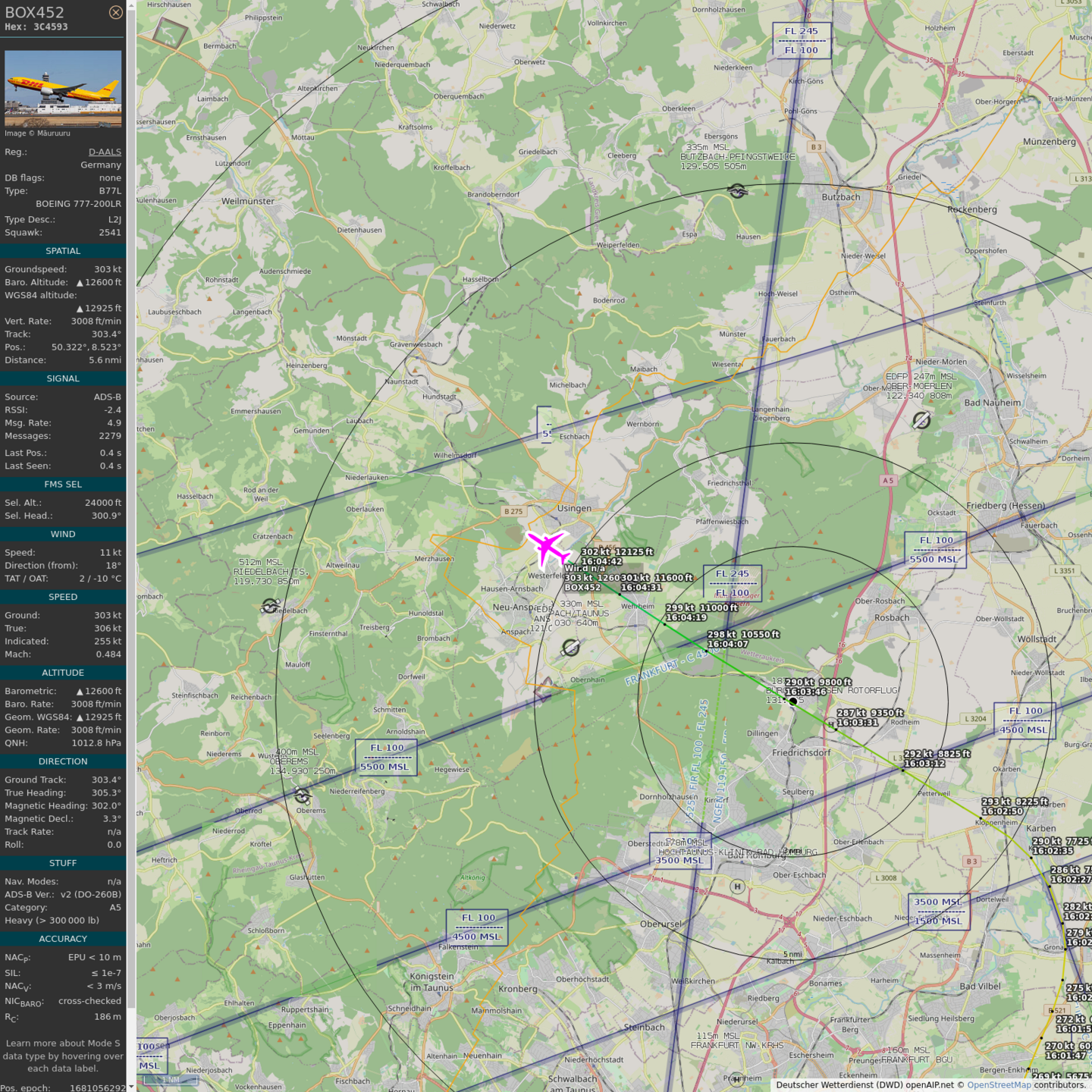Click the BOX452 callsign title
The width and height of the screenshot is (1092, 1092).
(x=35, y=12)
